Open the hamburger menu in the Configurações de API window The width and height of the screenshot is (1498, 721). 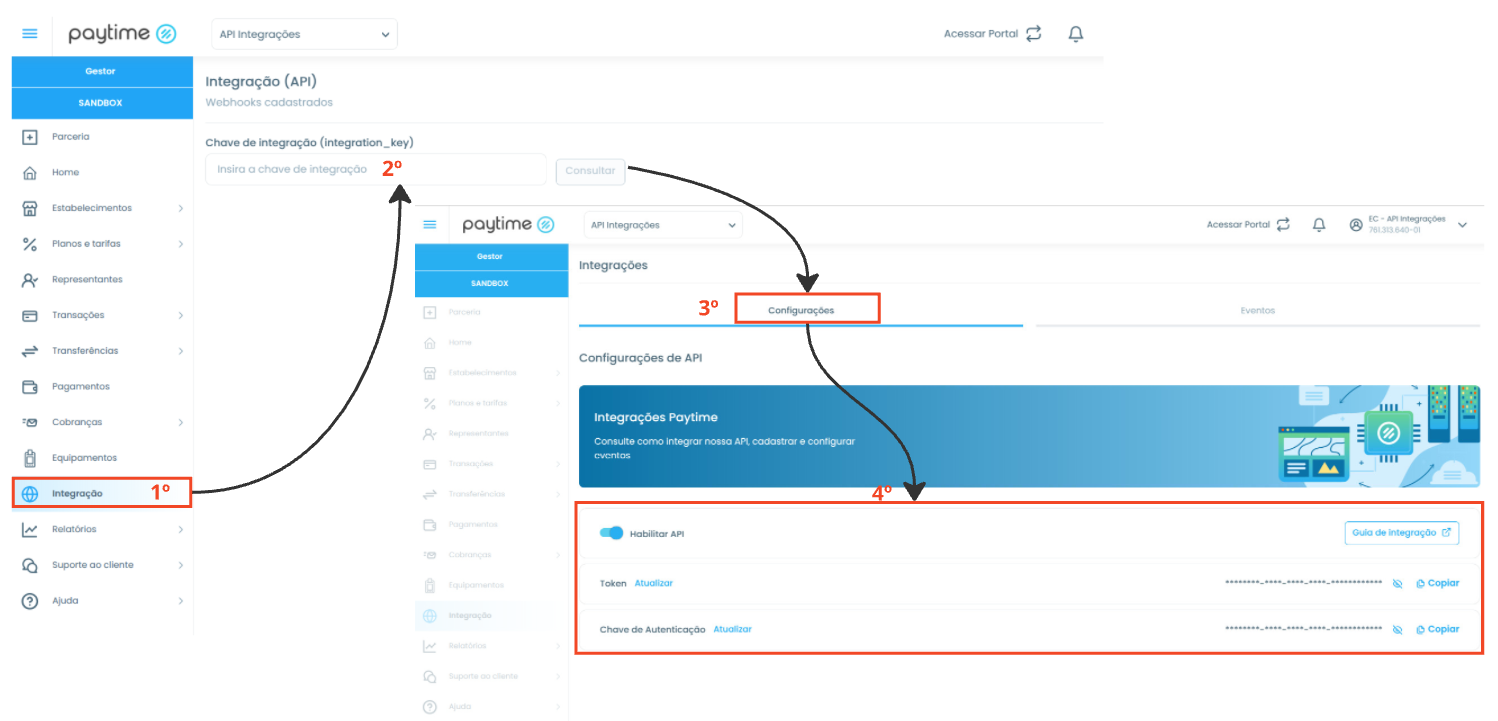click(x=430, y=225)
